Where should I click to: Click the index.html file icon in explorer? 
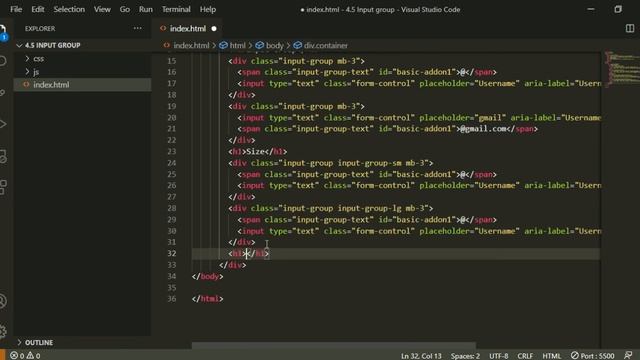(x=26, y=84)
